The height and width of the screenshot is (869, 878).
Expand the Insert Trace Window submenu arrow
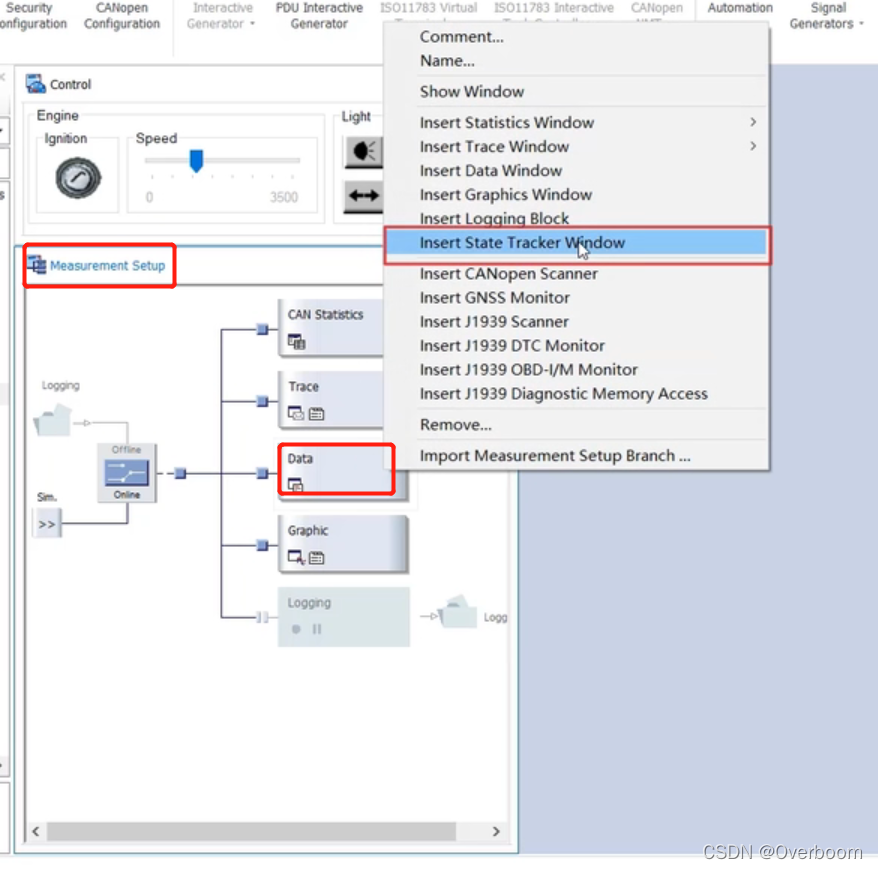[753, 146]
